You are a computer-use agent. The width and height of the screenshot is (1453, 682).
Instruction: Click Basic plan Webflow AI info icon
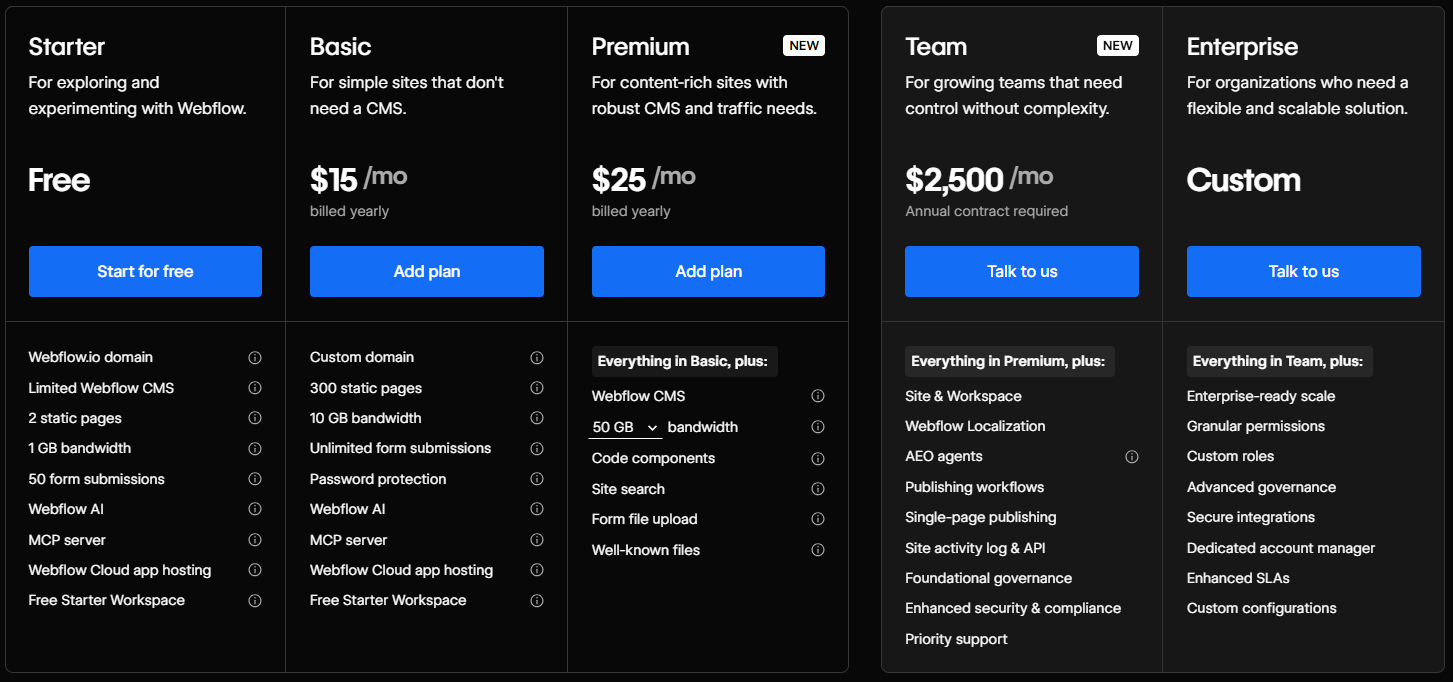point(537,509)
